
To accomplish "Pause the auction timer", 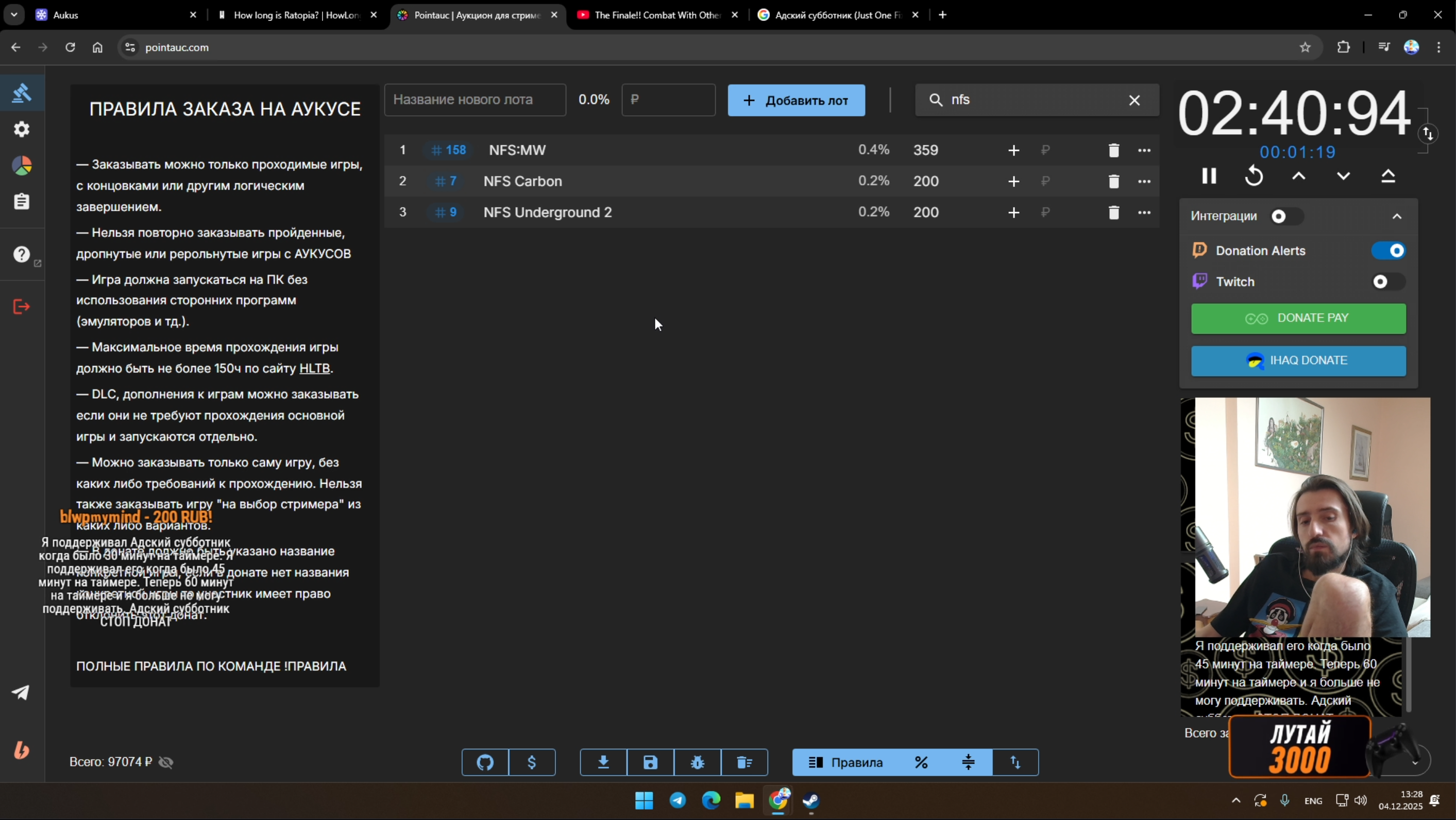I will pyautogui.click(x=1209, y=176).
